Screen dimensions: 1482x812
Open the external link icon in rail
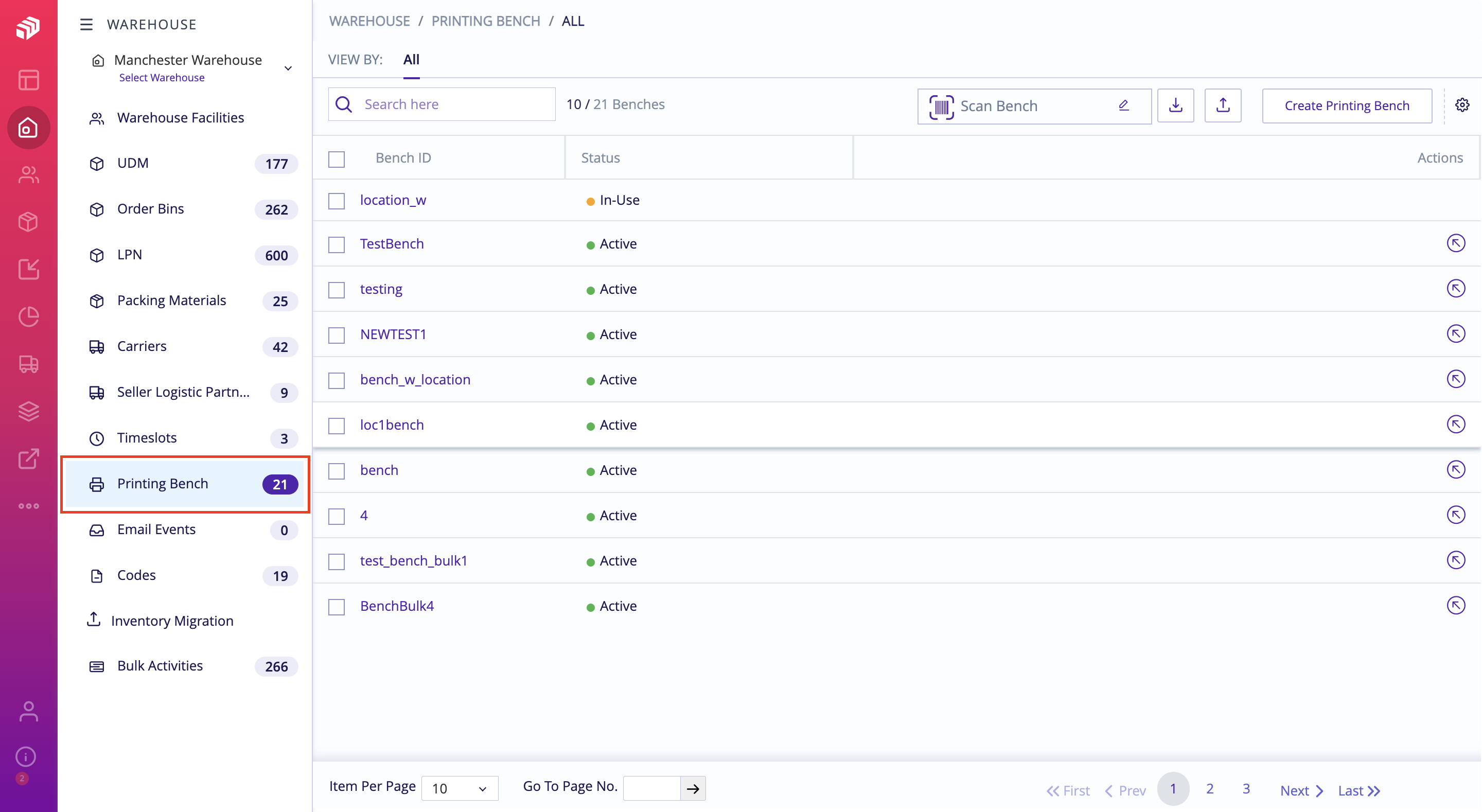click(x=28, y=458)
